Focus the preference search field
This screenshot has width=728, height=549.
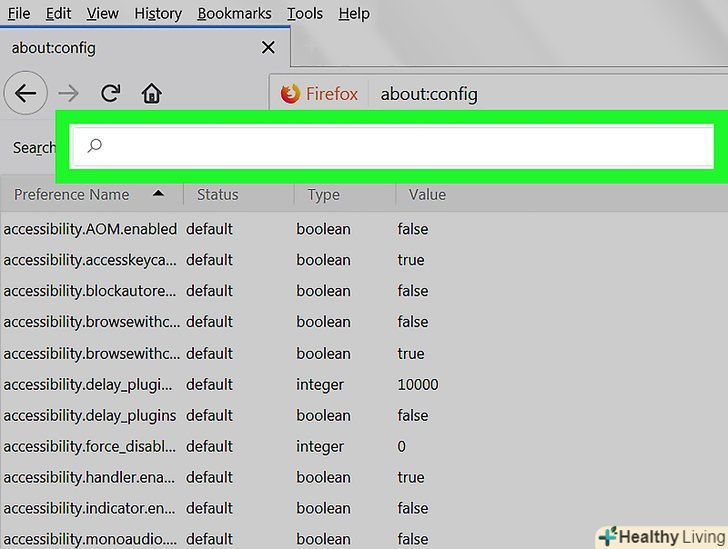[392, 146]
